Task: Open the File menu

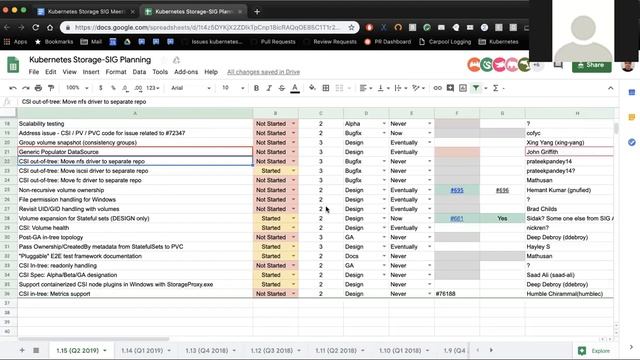Action: pos(34,72)
